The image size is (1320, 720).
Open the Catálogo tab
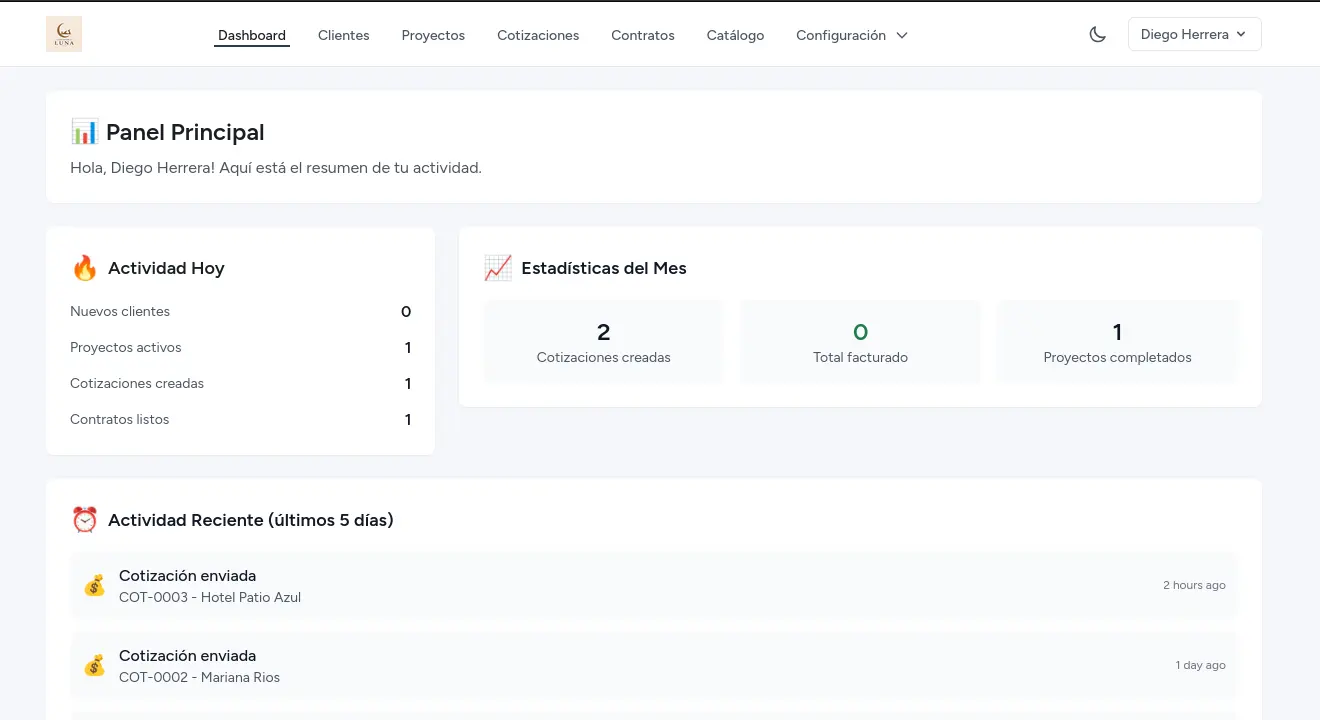pos(735,35)
